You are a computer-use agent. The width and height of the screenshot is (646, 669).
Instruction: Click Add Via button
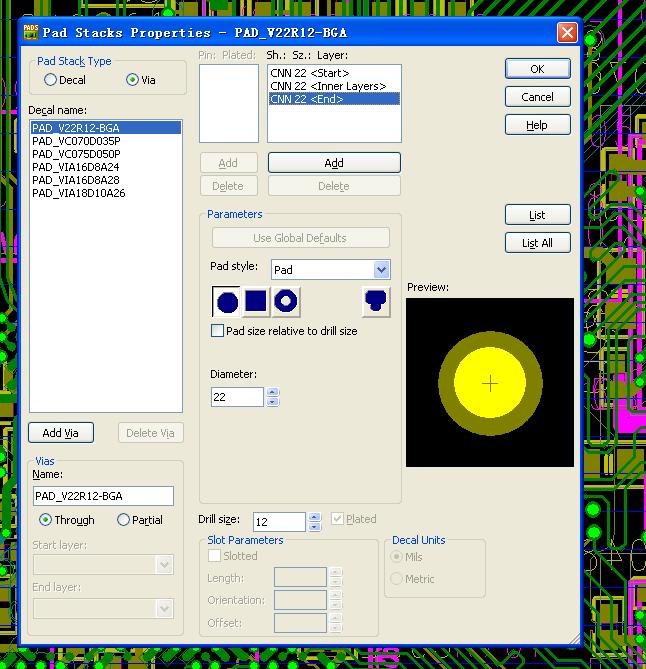[61, 433]
